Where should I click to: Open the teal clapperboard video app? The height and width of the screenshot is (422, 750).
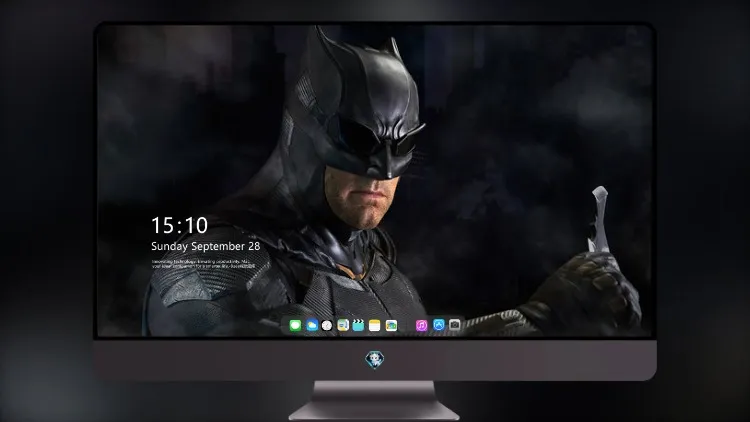358,326
